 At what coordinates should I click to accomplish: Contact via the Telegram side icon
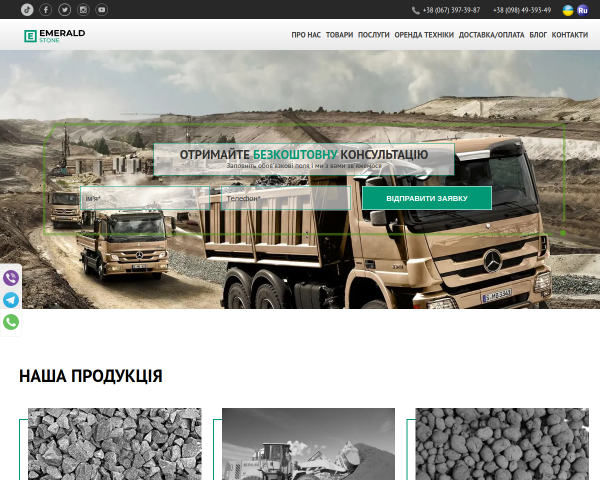coord(11,300)
